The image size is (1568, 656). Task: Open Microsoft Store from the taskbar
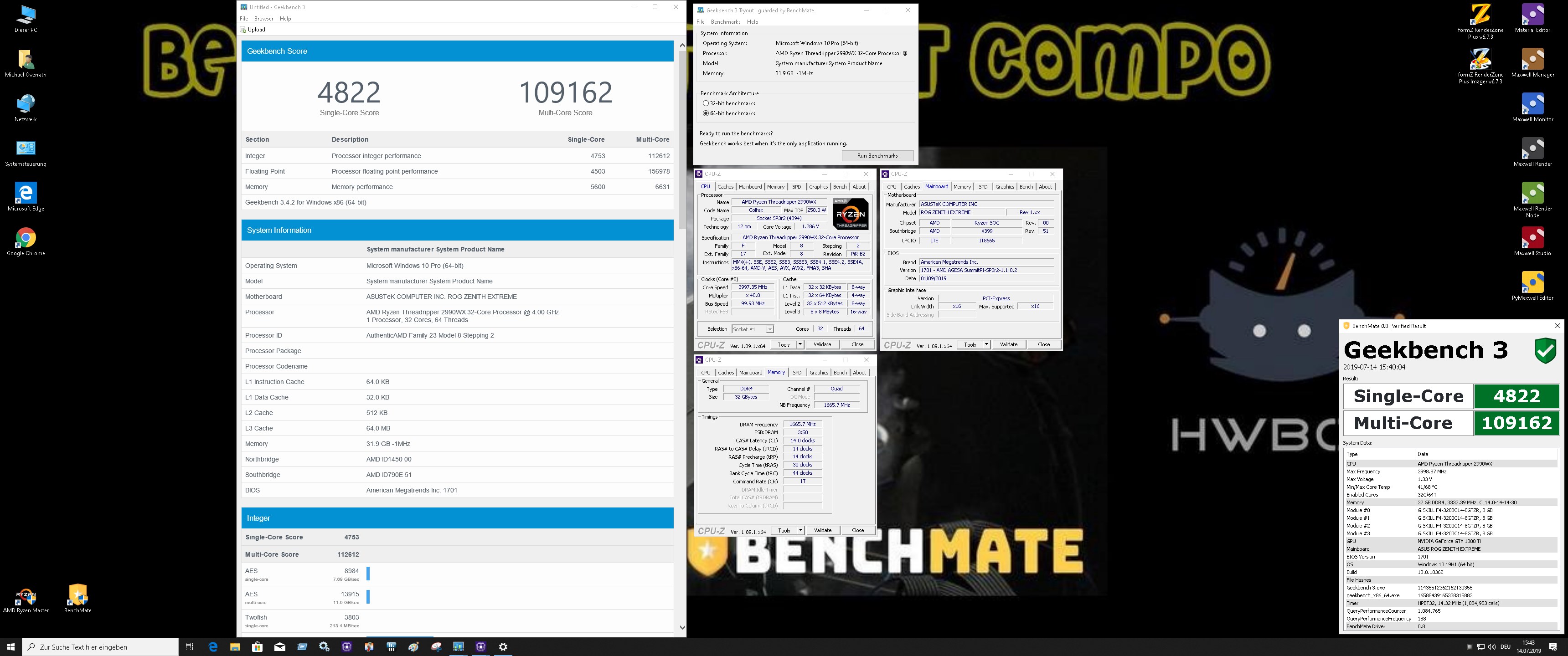point(258,647)
